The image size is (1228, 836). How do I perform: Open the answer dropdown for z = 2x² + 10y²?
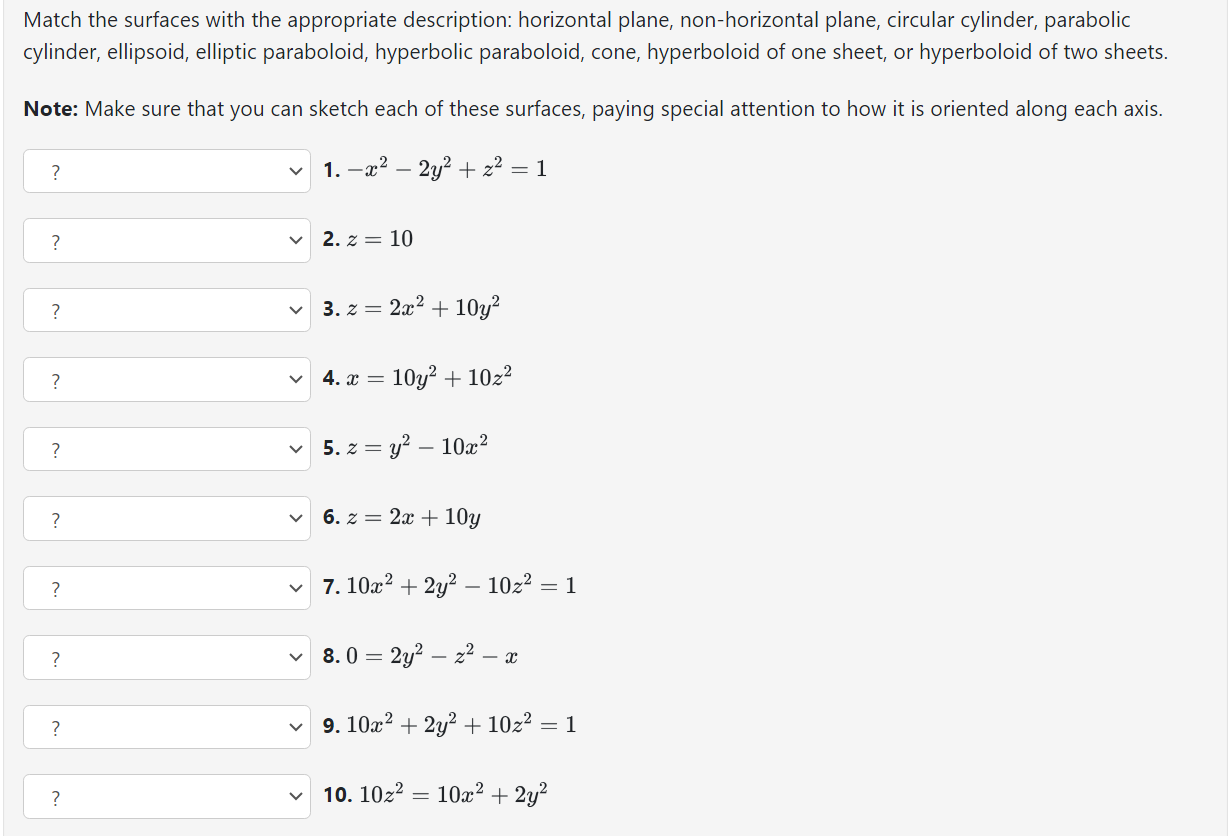166,310
